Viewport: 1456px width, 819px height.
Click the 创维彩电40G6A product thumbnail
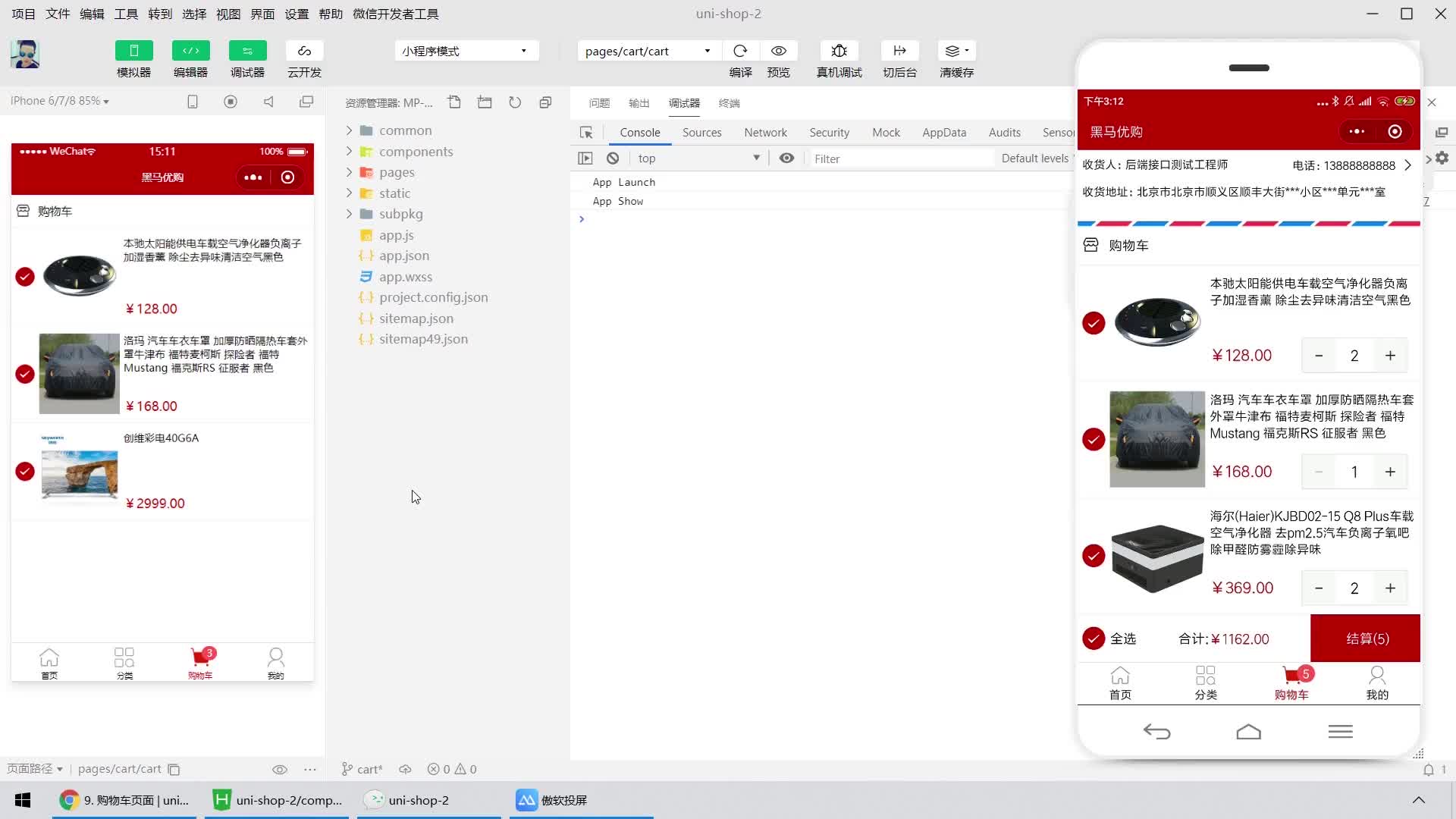click(x=80, y=470)
